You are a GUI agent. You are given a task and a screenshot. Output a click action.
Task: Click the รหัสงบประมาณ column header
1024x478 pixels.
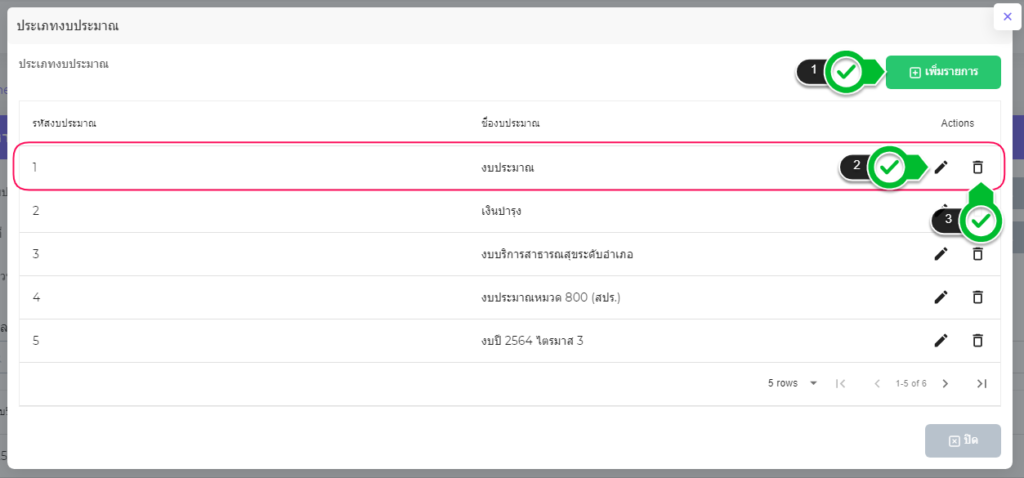pyautogui.click(x=64, y=123)
